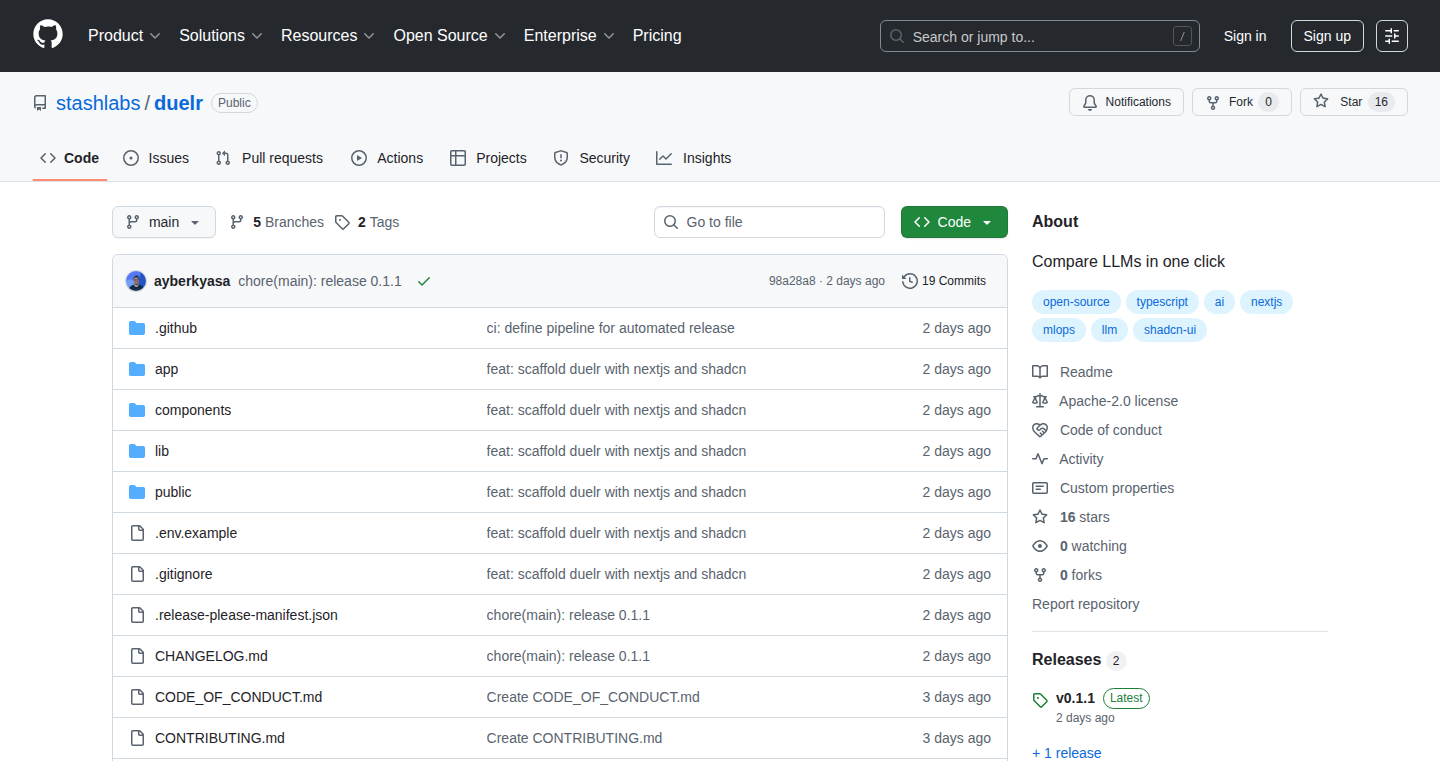Click the pulse icon beside Activity

pos(1040,459)
